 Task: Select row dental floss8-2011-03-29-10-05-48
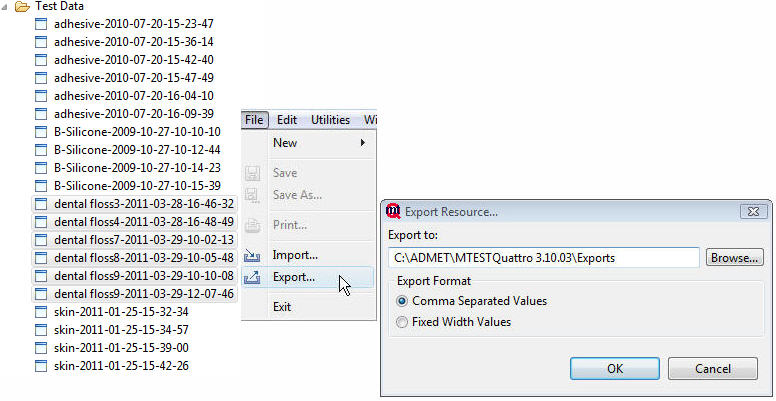tap(135, 257)
